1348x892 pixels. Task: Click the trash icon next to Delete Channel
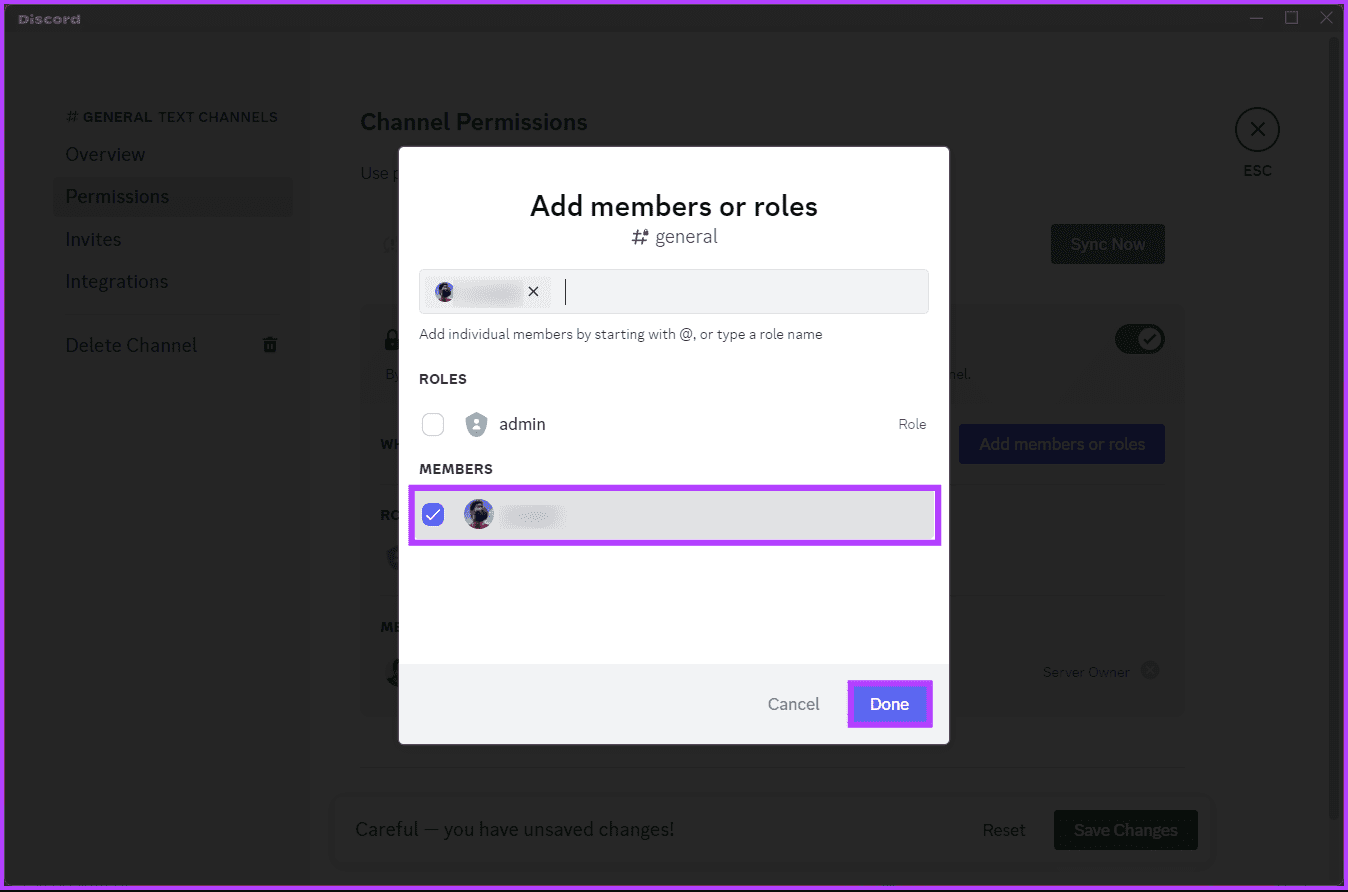click(x=269, y=344)
